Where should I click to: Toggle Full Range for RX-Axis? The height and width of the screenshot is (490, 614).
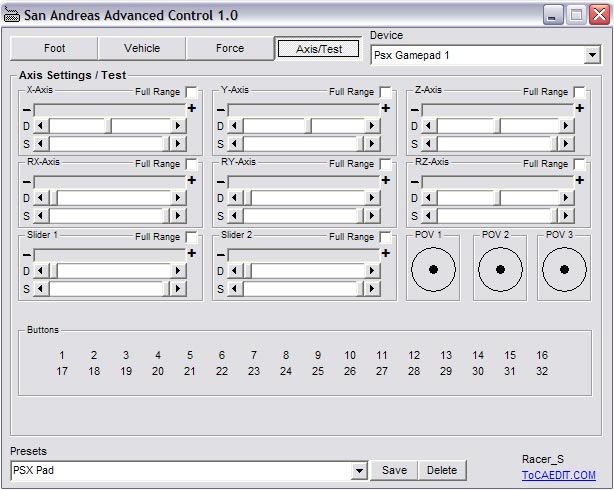[x=191, y=164]
